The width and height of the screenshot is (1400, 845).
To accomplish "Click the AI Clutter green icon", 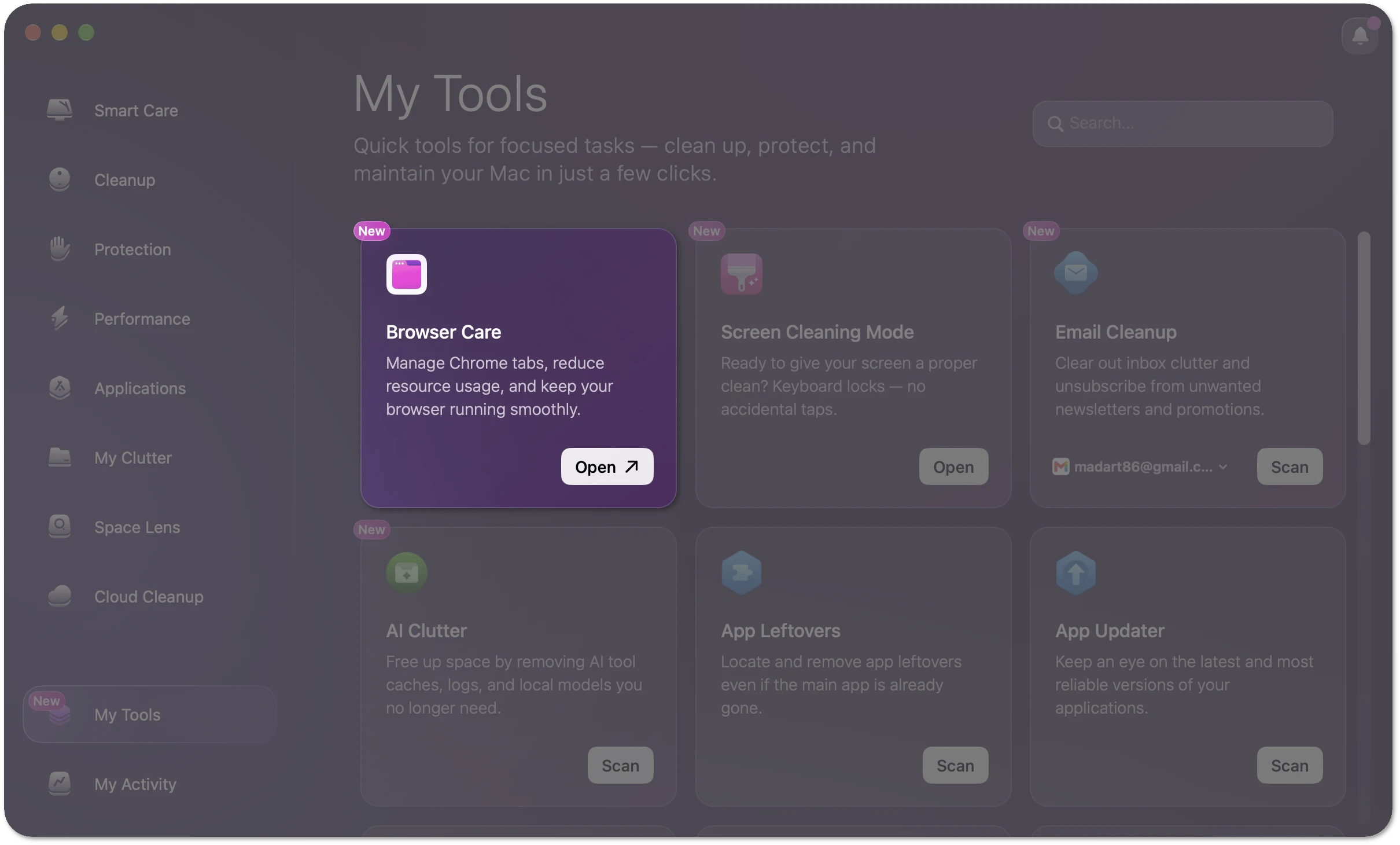I will 407,573.
